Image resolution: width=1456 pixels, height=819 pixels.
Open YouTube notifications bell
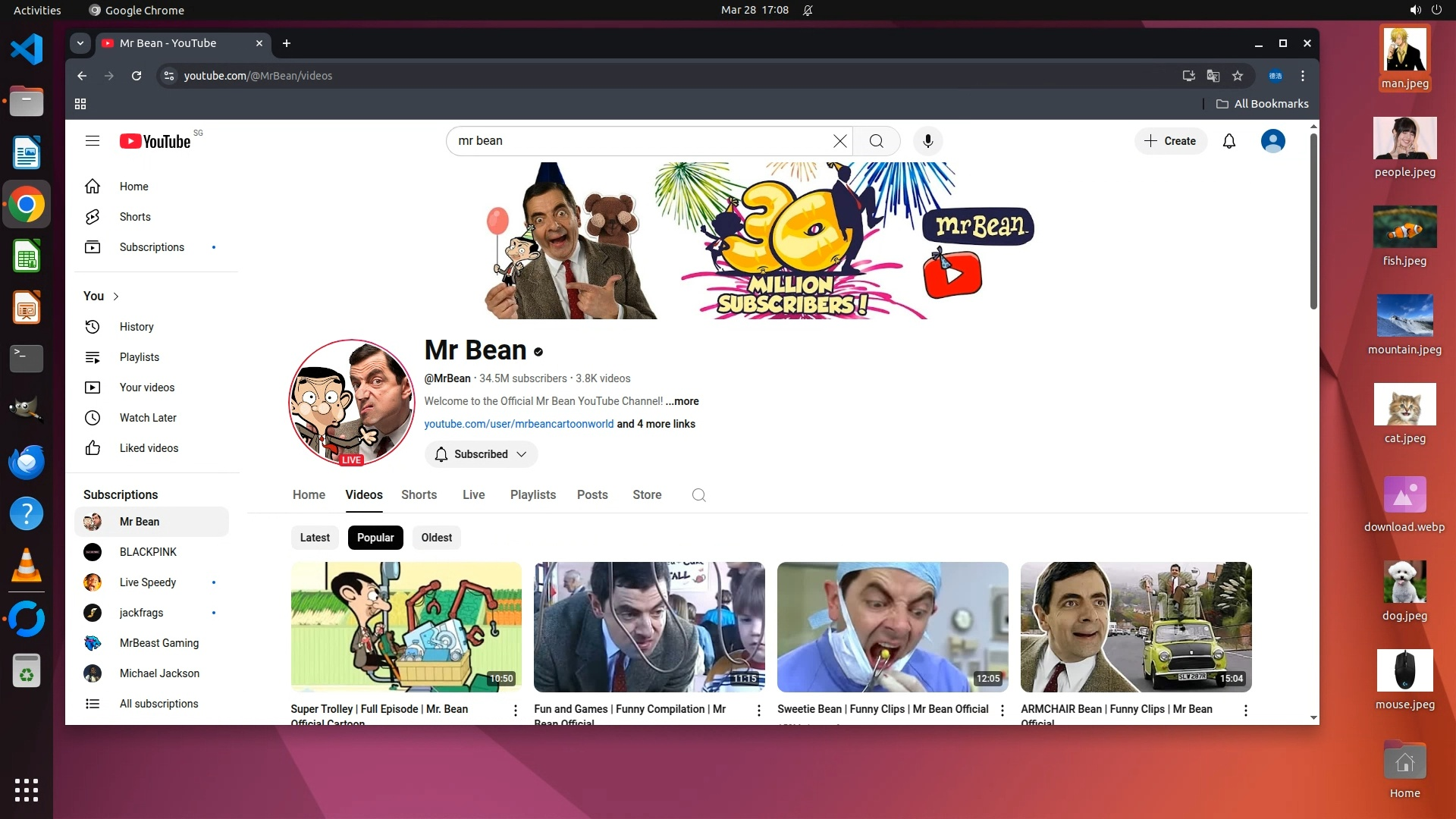coord(1229,141)
